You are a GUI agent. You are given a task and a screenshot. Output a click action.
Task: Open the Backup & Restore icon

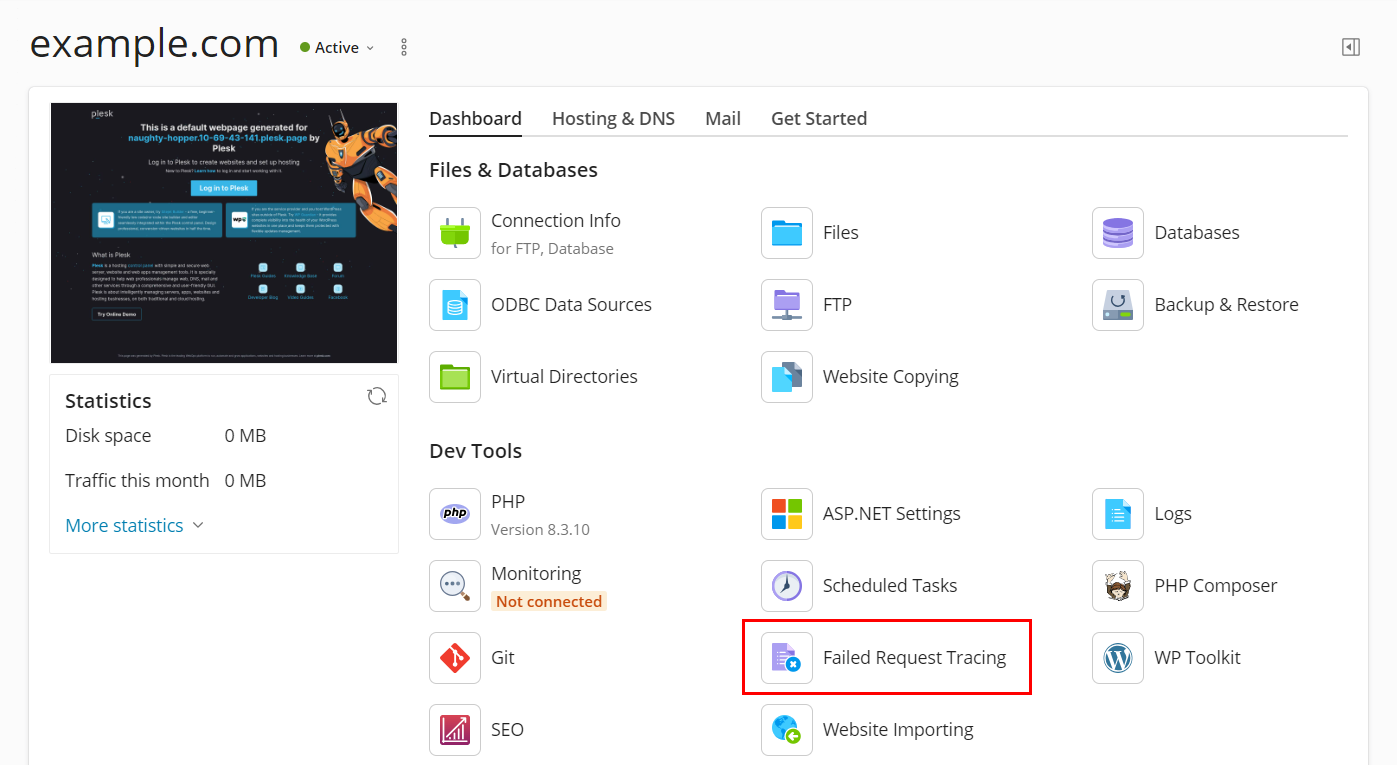(1118, 305)
